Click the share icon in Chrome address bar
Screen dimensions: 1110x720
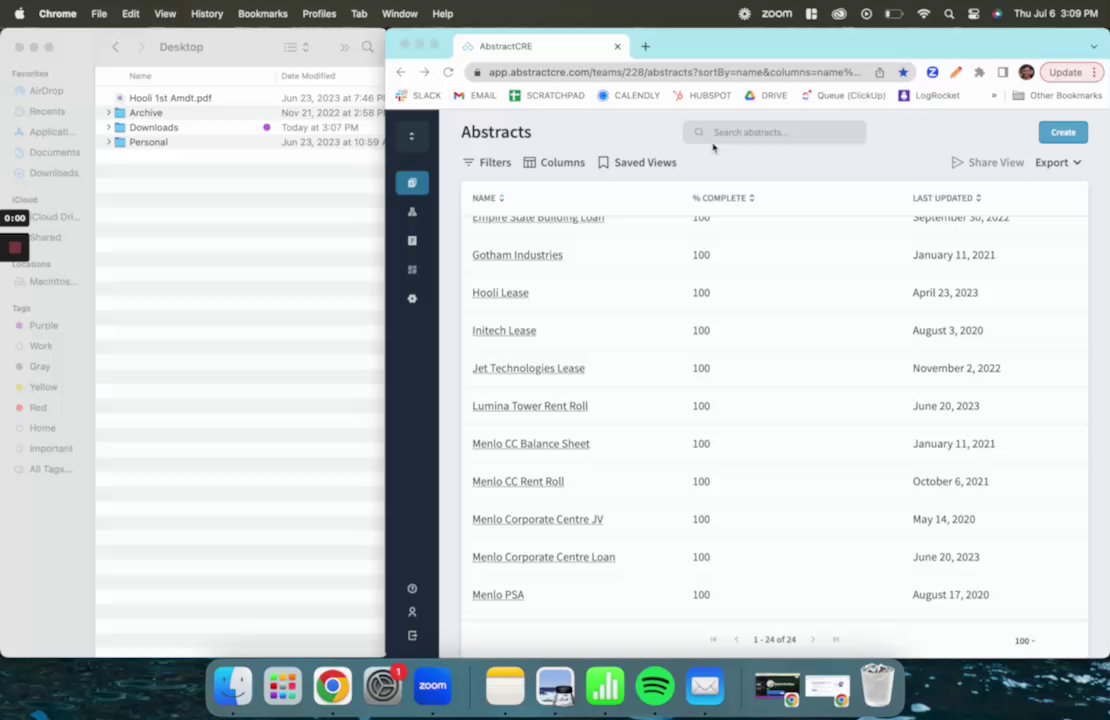[x=879, y=72]
